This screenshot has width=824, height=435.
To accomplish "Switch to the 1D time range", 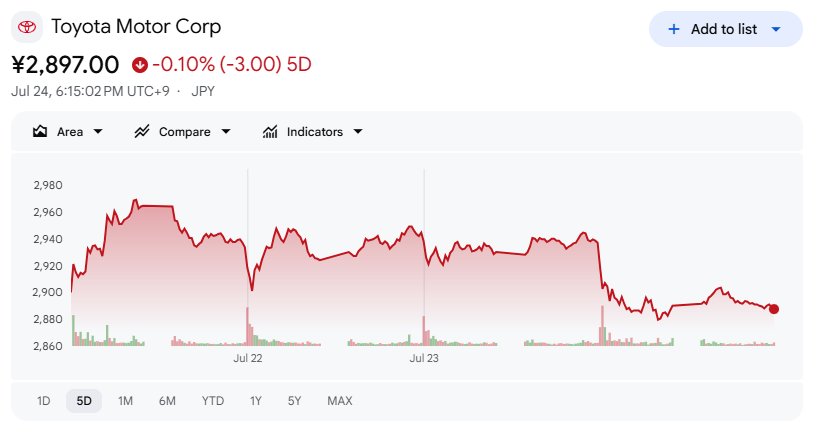I will [x=44, y=401].
